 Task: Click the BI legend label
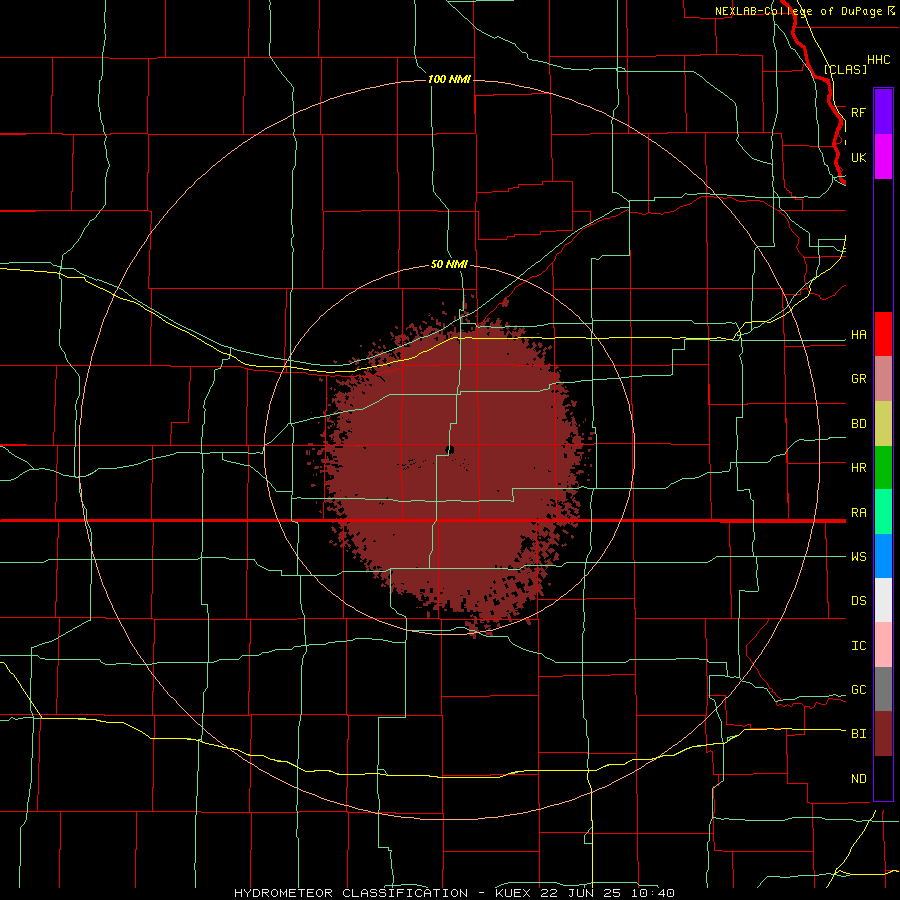pos(858,734)
